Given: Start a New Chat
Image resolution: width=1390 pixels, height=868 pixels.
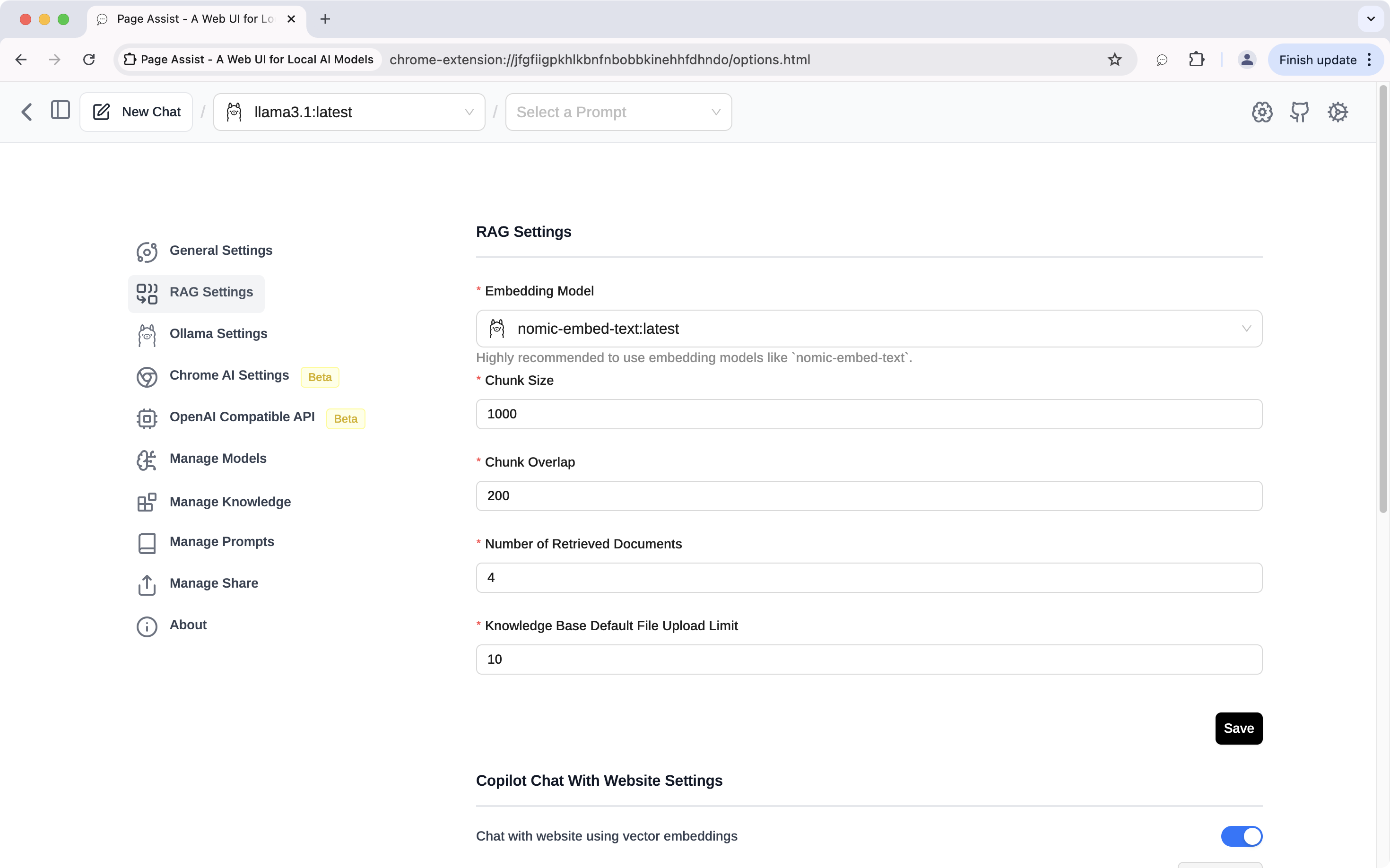Looking at the screenshot, I should [x=137, y=112].
